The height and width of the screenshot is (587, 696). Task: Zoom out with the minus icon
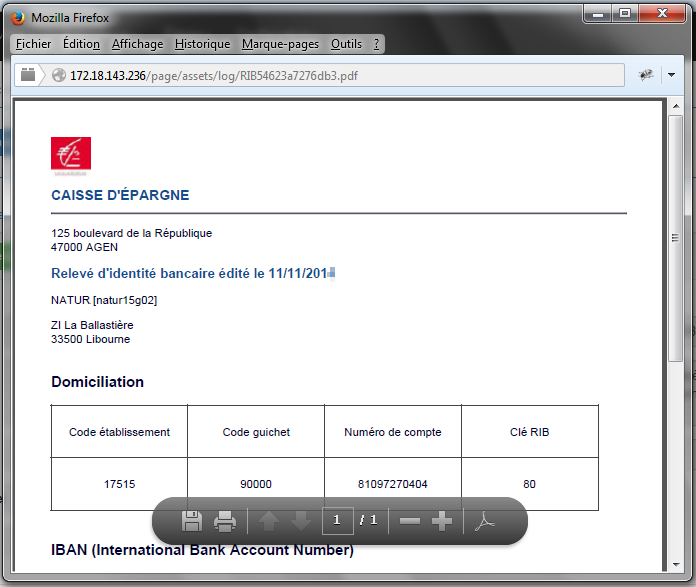pyautogui.click(x=410, y=521)
